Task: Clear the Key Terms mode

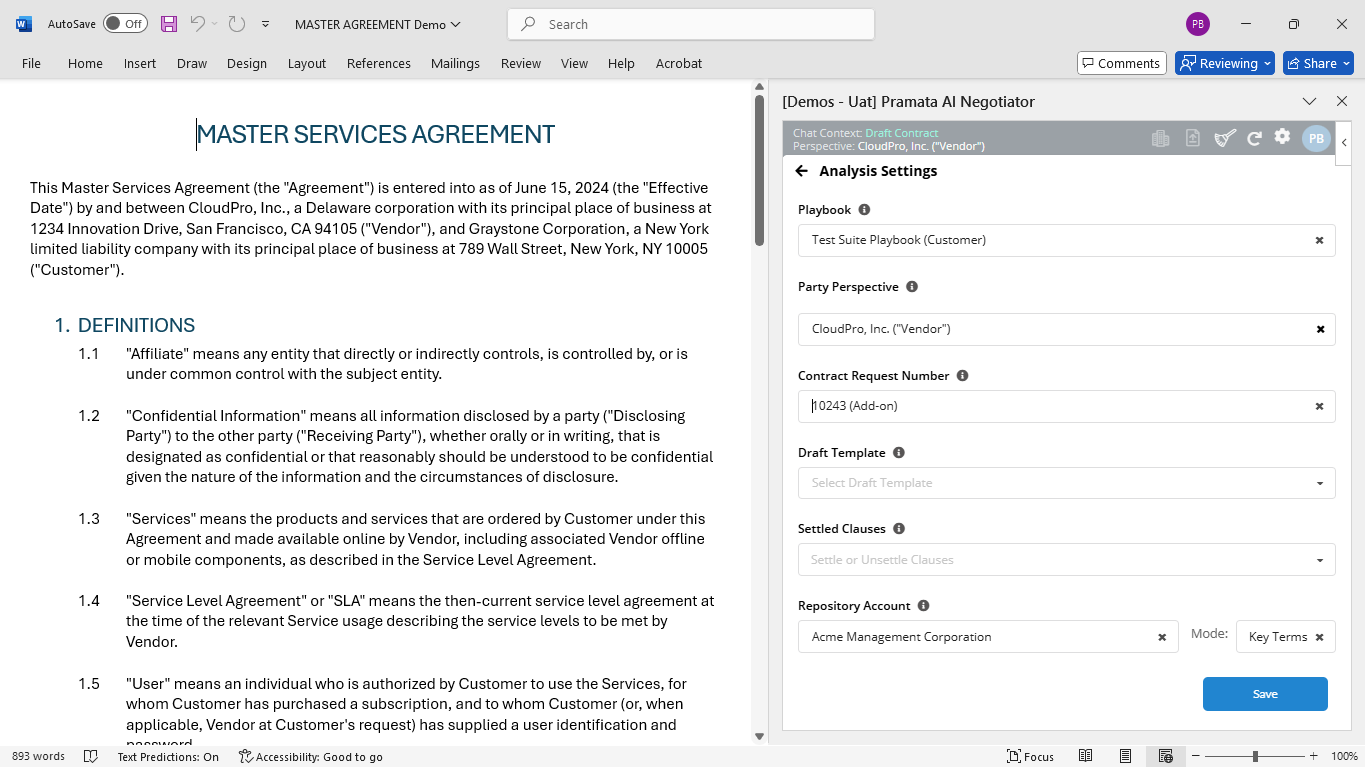Action: coord(1319,637)
